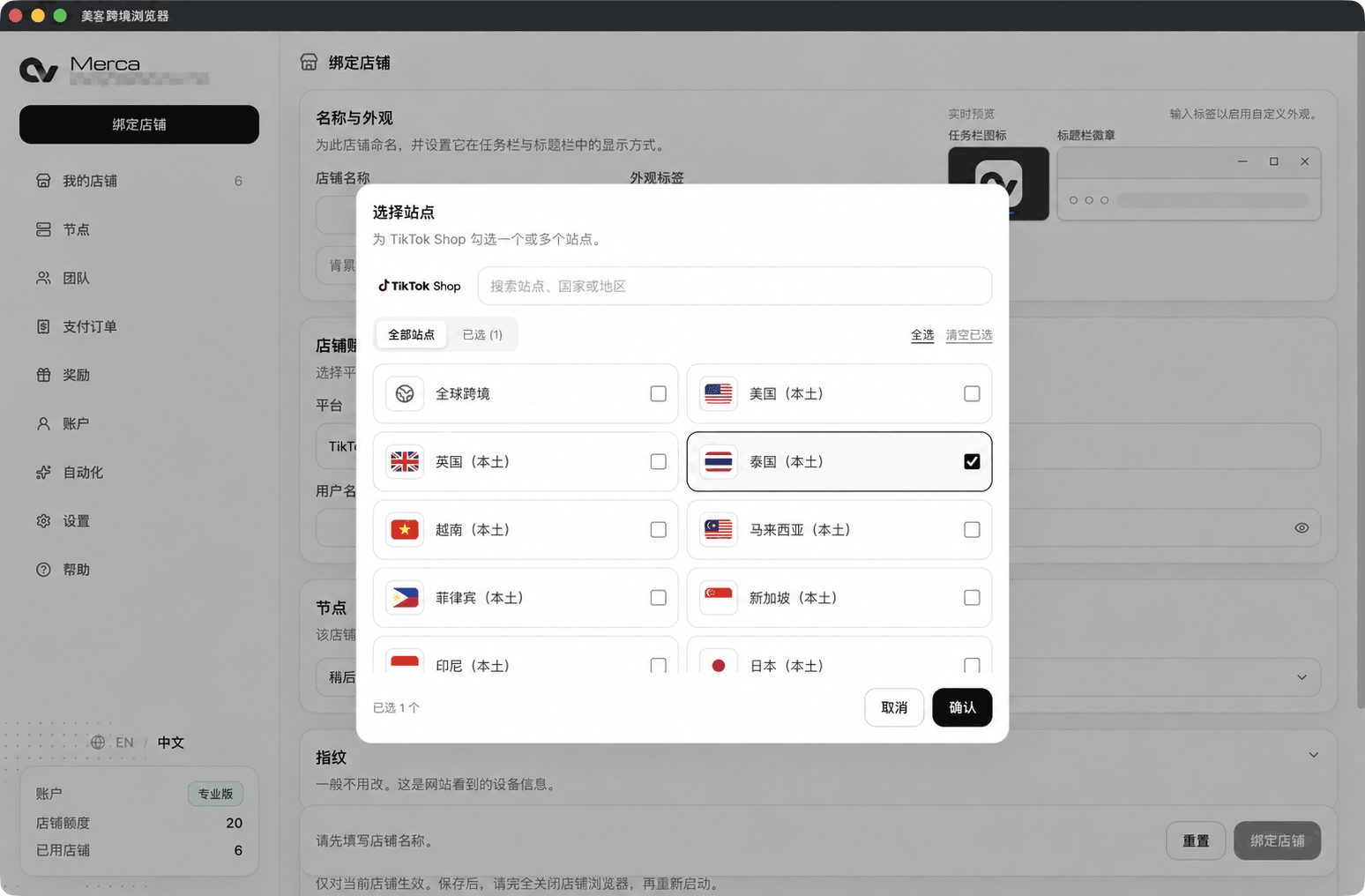The width and height of the screenshot is (1365, 896).
Task: Open the Account (账户) person icon
Action: [x=43, y=423]
